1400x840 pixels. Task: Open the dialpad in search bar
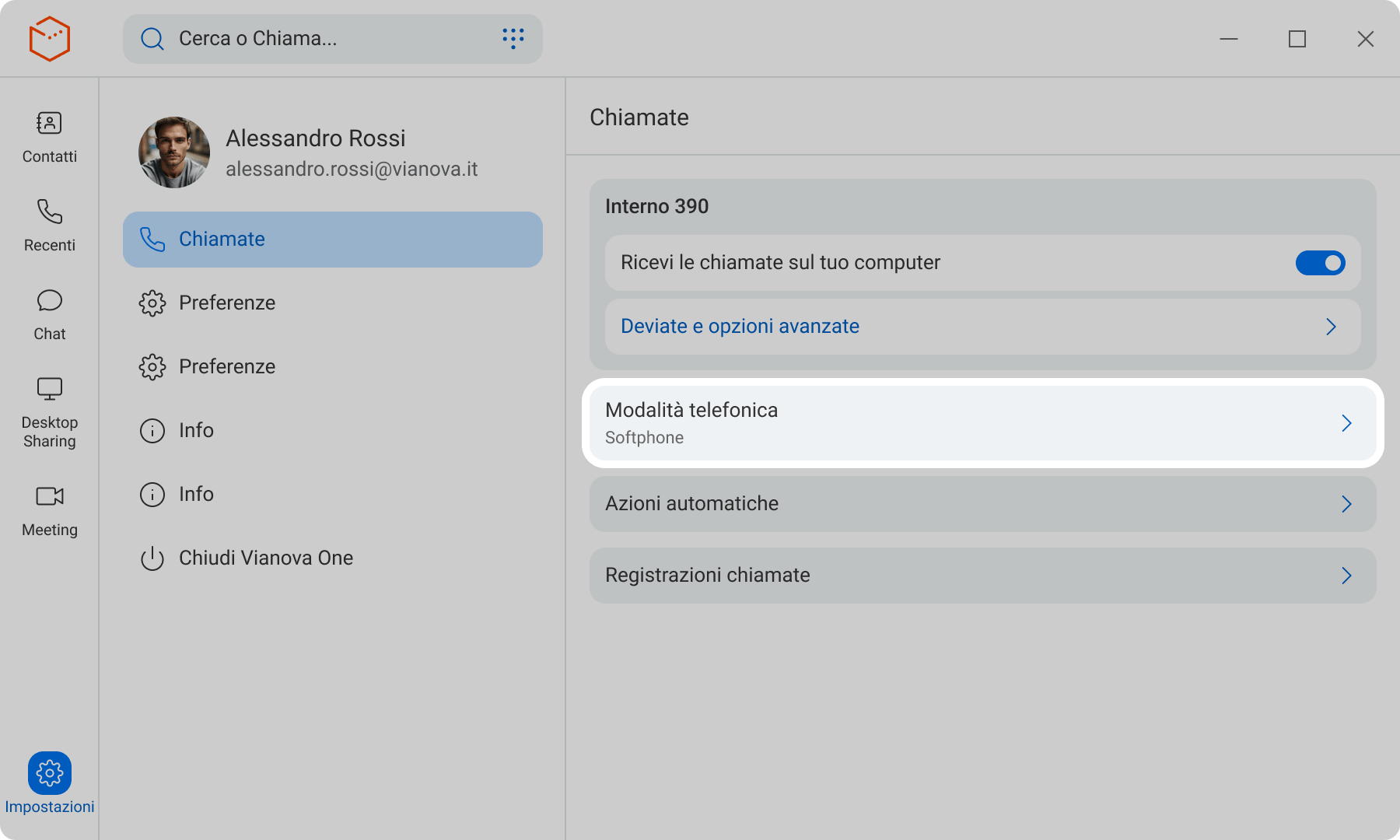coord(513,38)
